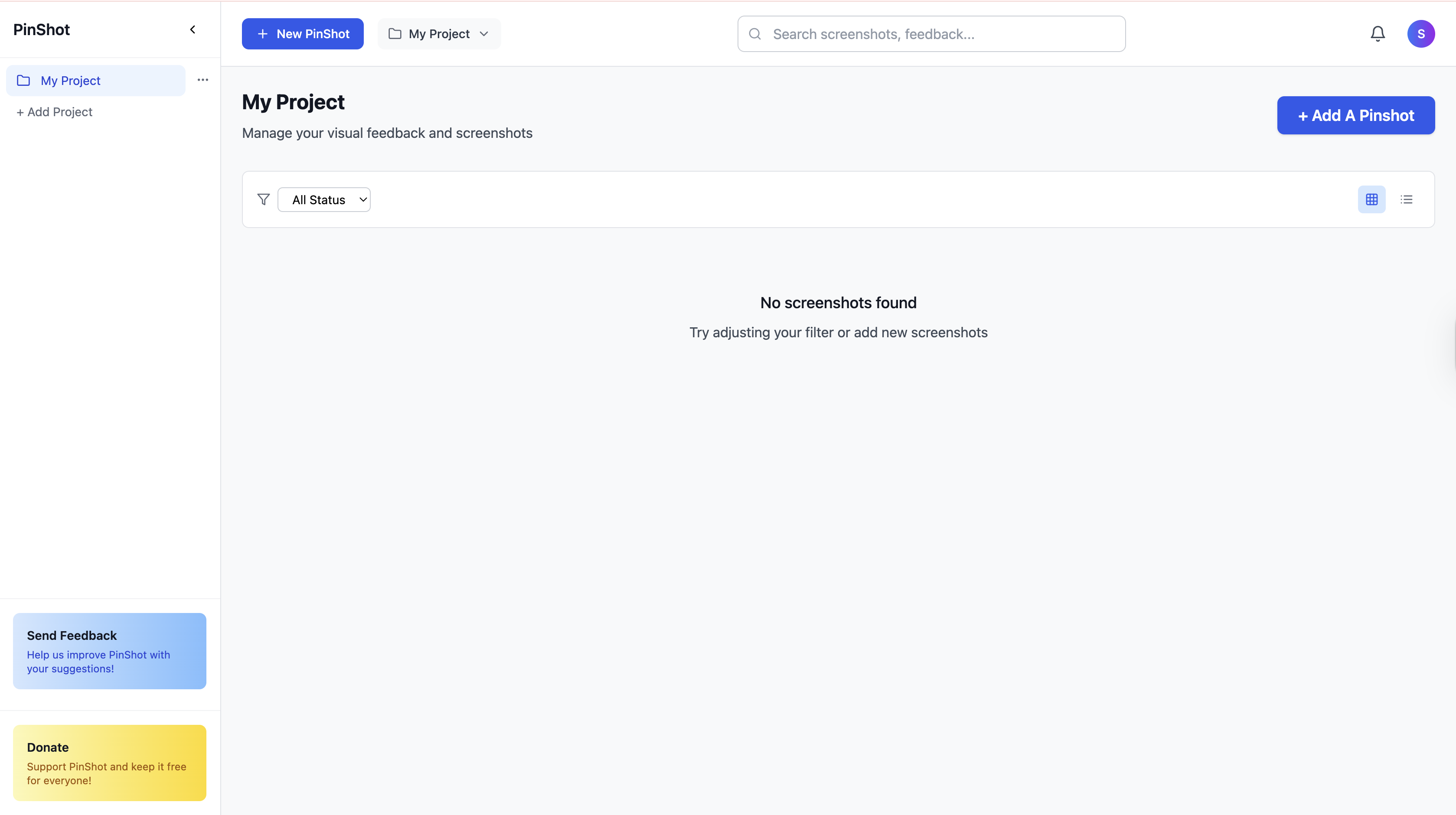Open the Send Feedback card
The width and height of the screenshot is (1456, 815).
coord(109,651)
